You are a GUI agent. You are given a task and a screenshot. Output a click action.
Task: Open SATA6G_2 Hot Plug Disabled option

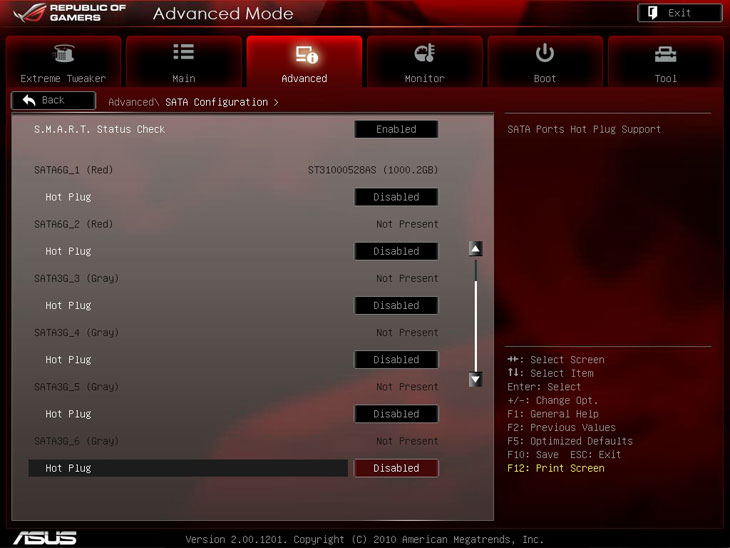point(396,251)
